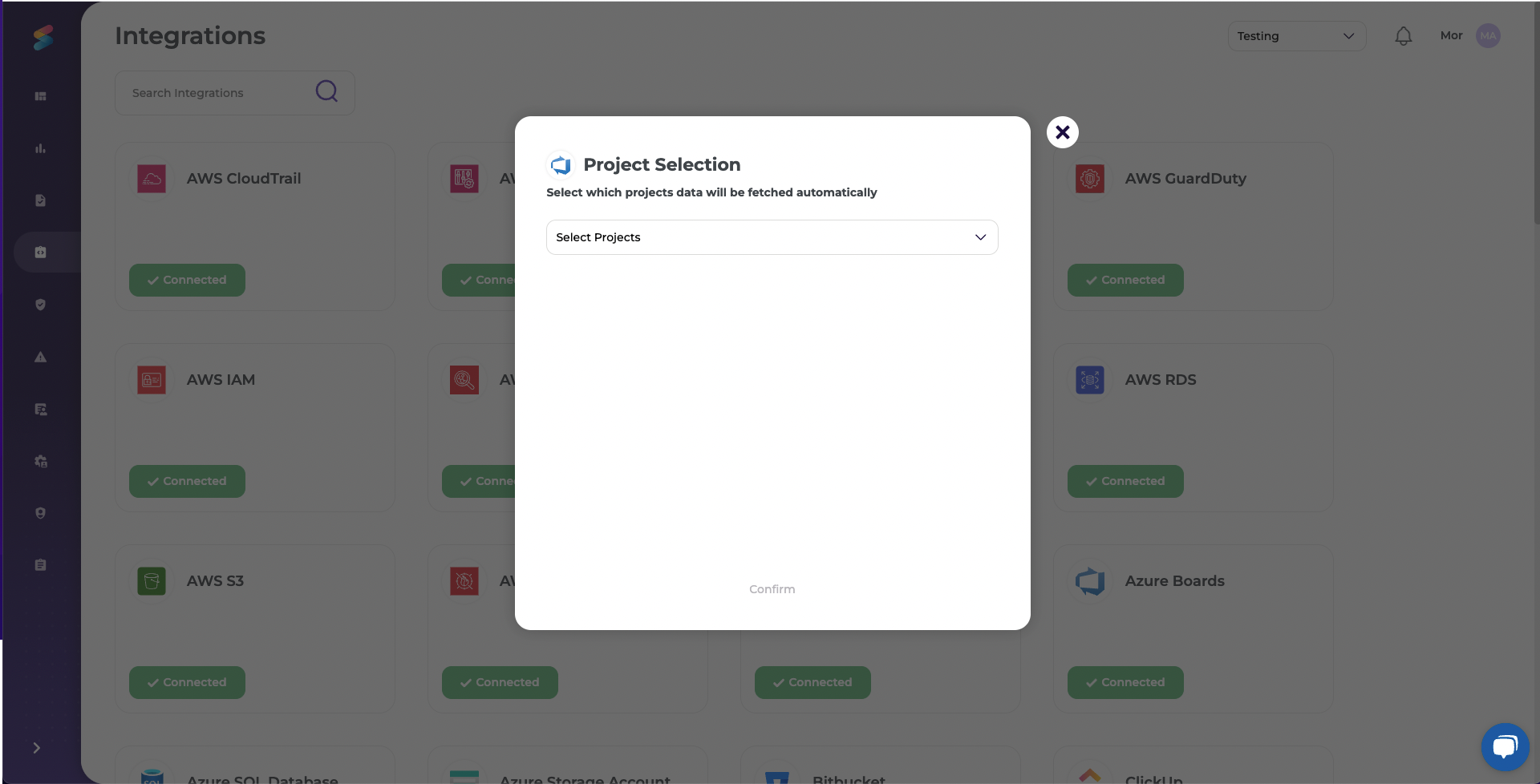Screen dimensions: 1540x784
Task: Expand the Testing workspace dropdown
Action: pos(1295,36)
